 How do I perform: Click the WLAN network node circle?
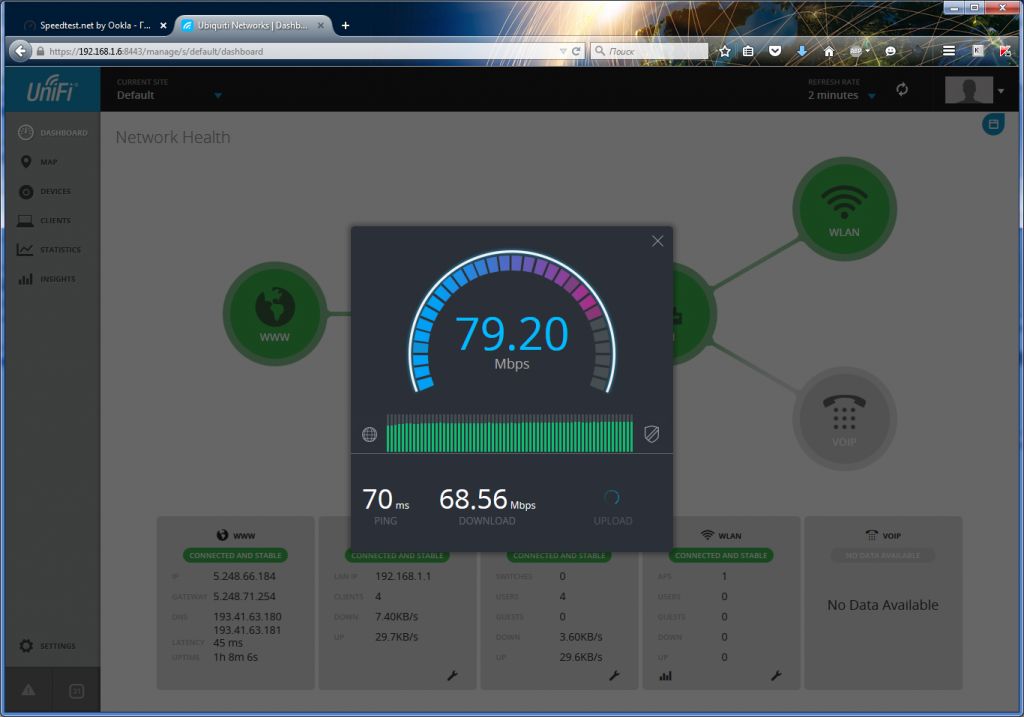(x=843, y=208)
